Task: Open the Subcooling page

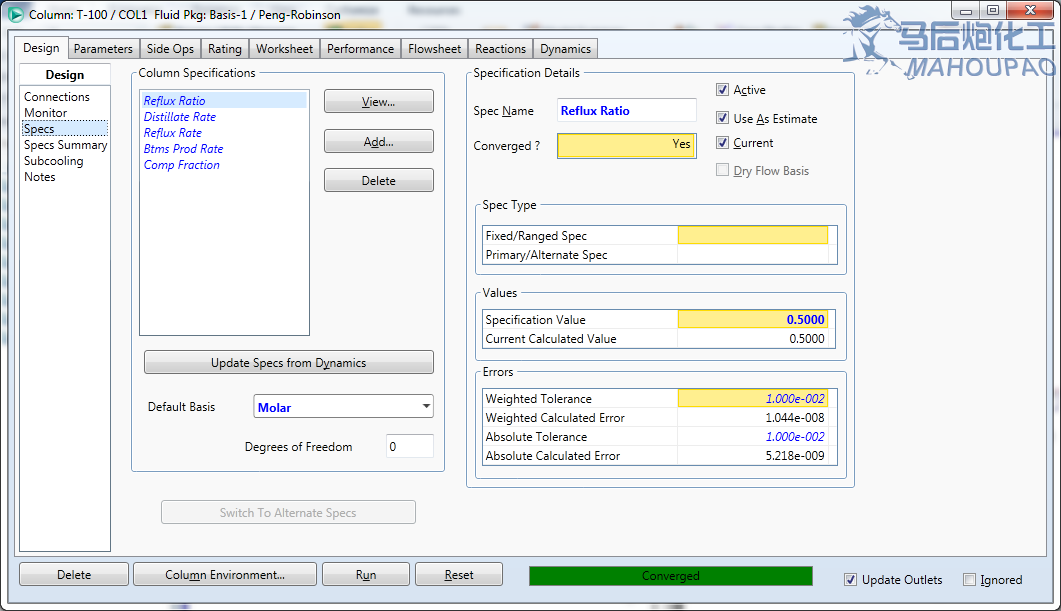Action: pos(53,161)
